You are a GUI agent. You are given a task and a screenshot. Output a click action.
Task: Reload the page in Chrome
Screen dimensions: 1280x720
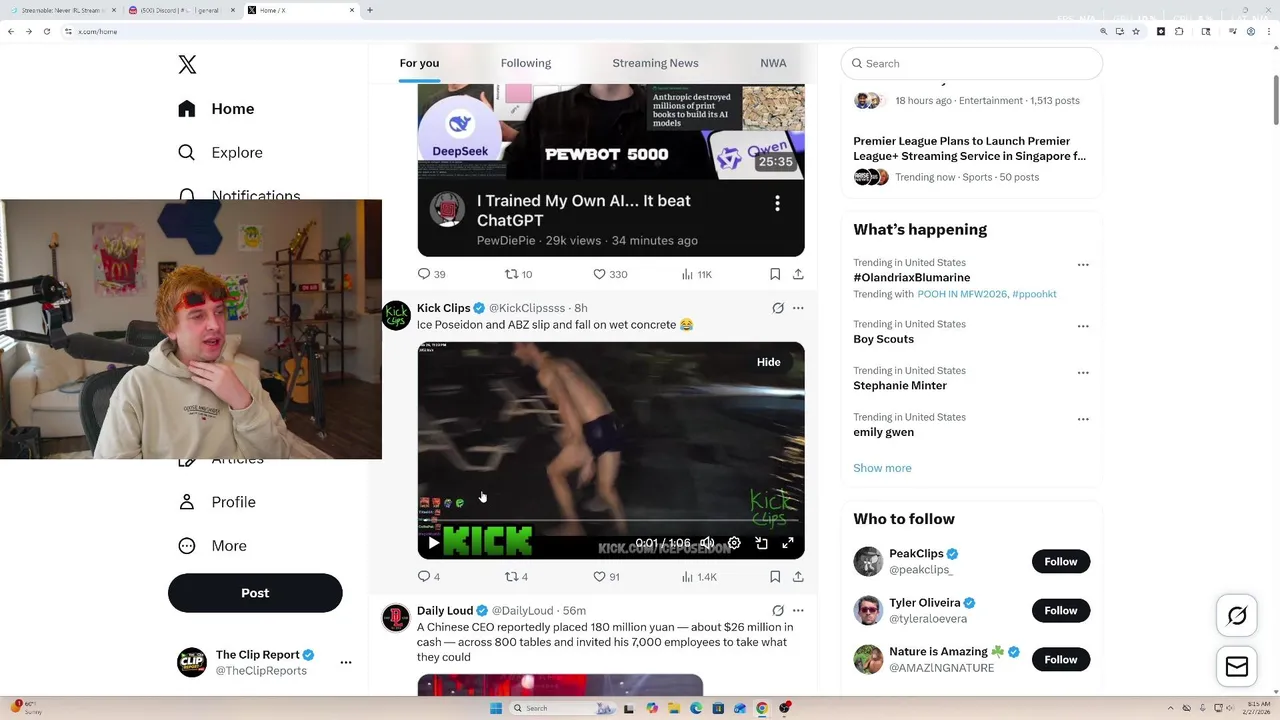pos(46,31)
